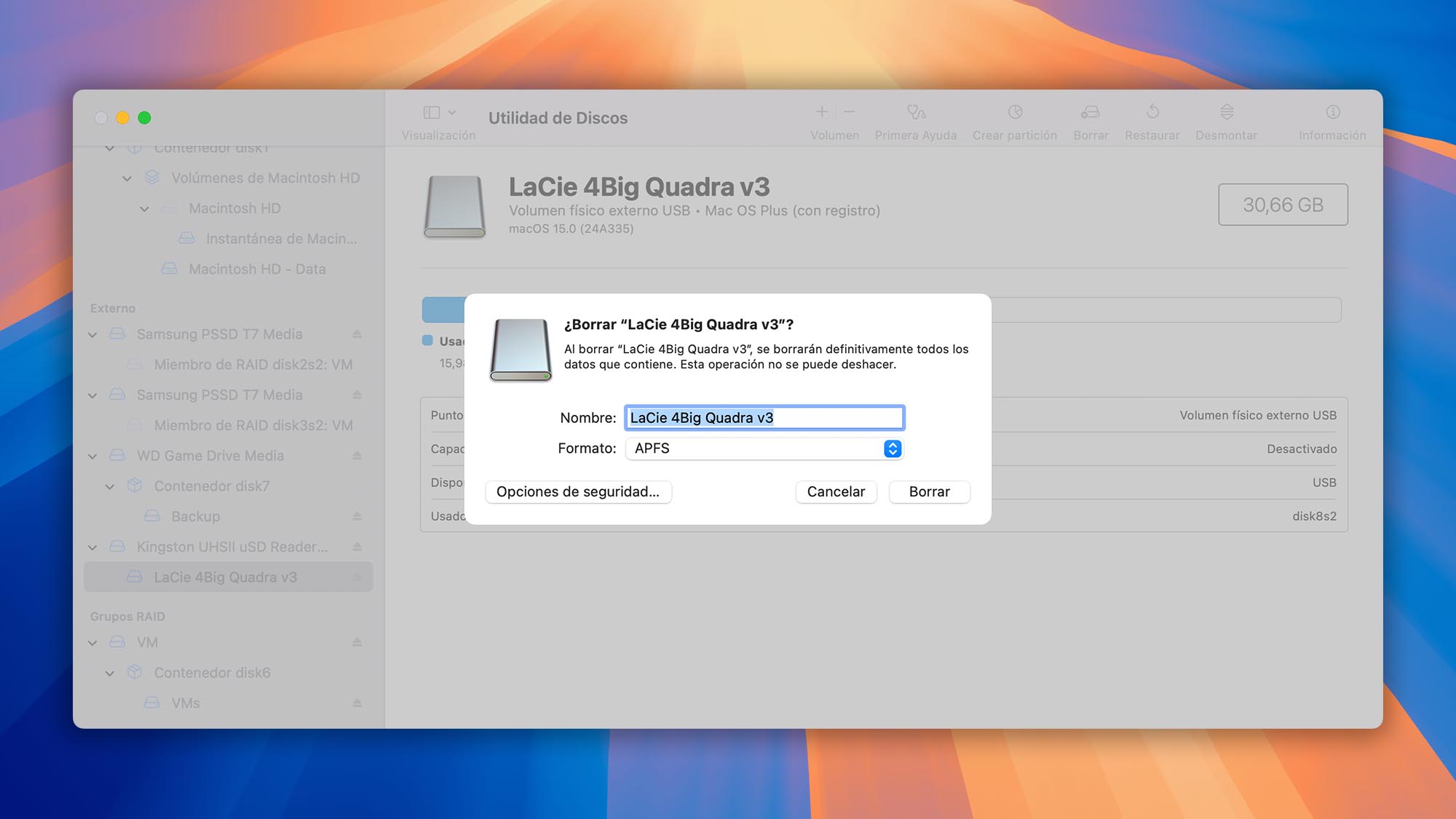The height and width of the screenshot is (819, 1456).
Task: Click the Cancelar button
Action: point(836,491)
